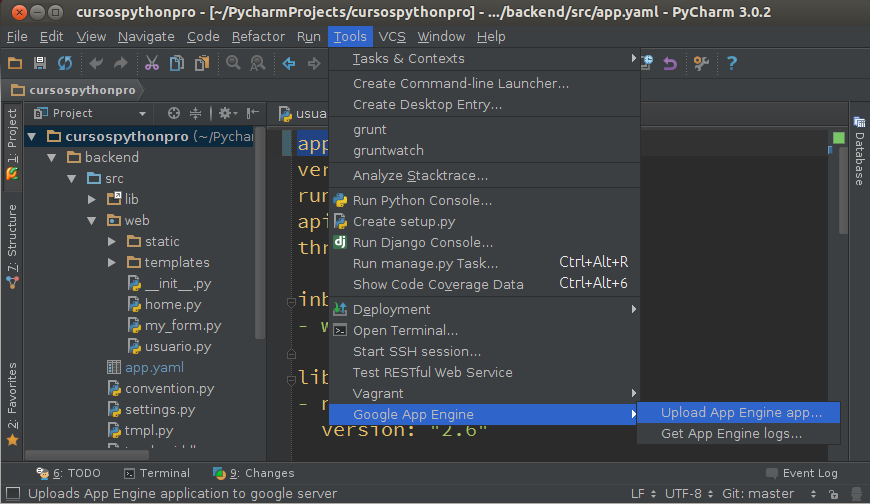Select Upload App Engine app menu item
Image resolution: width=870 pixels, height=504 pixels.
pyautogui.click(x=739, y=412)
